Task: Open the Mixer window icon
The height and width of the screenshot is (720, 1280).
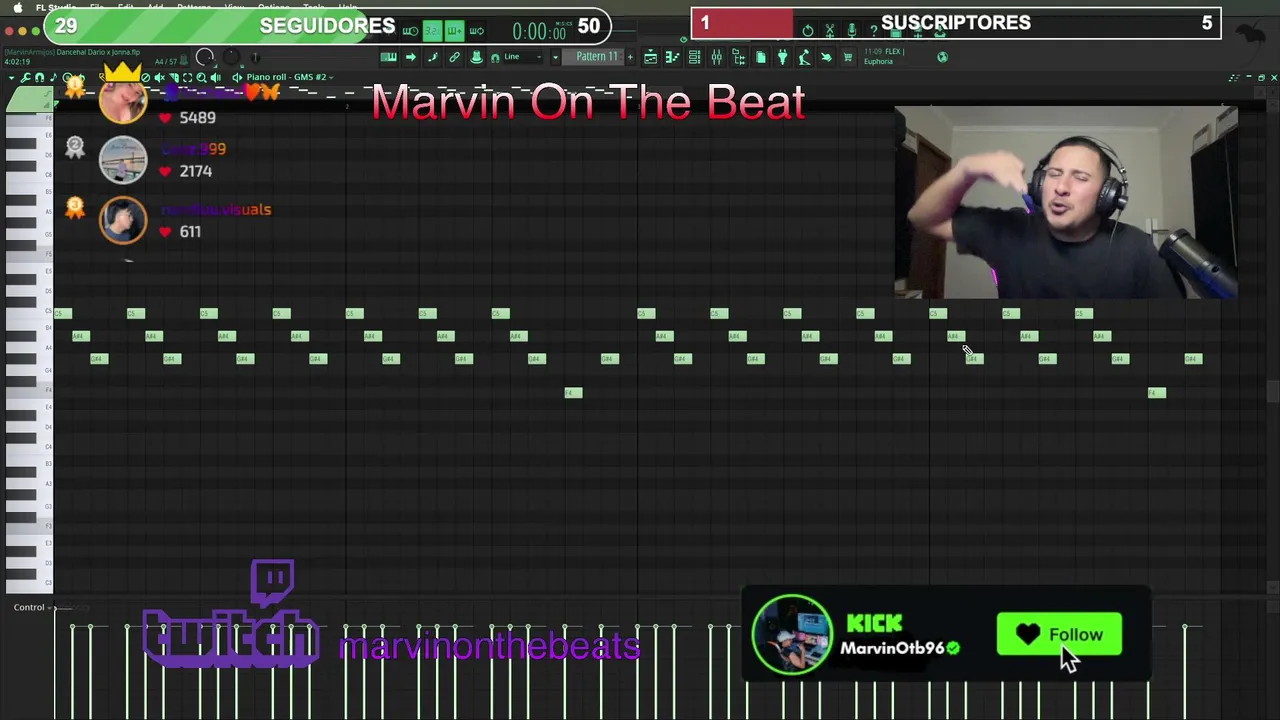Action: 716,57
